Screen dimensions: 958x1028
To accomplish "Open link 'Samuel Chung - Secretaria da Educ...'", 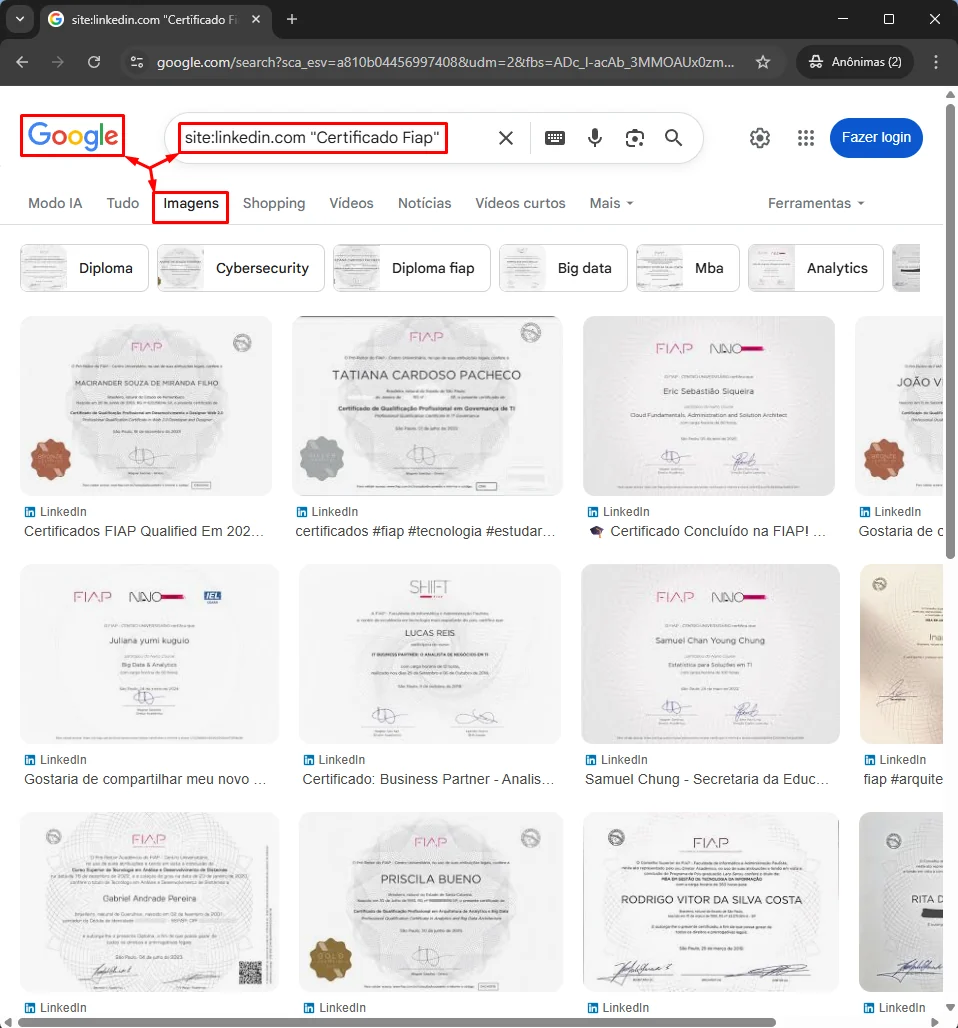I will click(707, 779).
